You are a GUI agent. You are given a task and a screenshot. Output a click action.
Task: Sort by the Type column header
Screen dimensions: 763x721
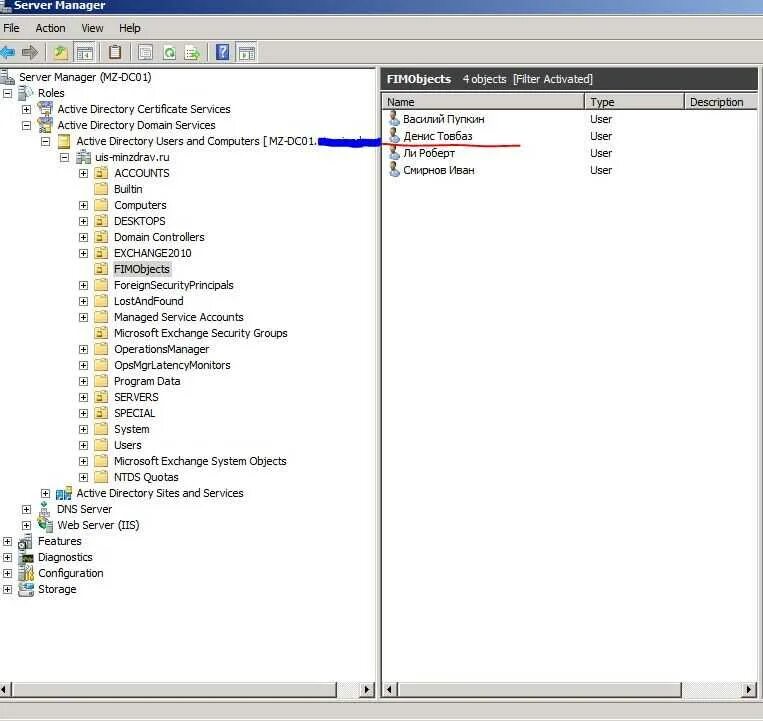point(634,102)
